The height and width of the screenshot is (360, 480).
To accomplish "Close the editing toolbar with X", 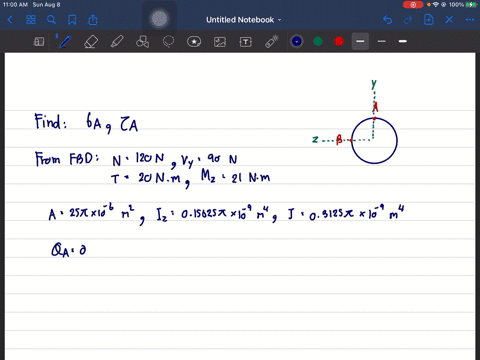I will coord(449,20).
